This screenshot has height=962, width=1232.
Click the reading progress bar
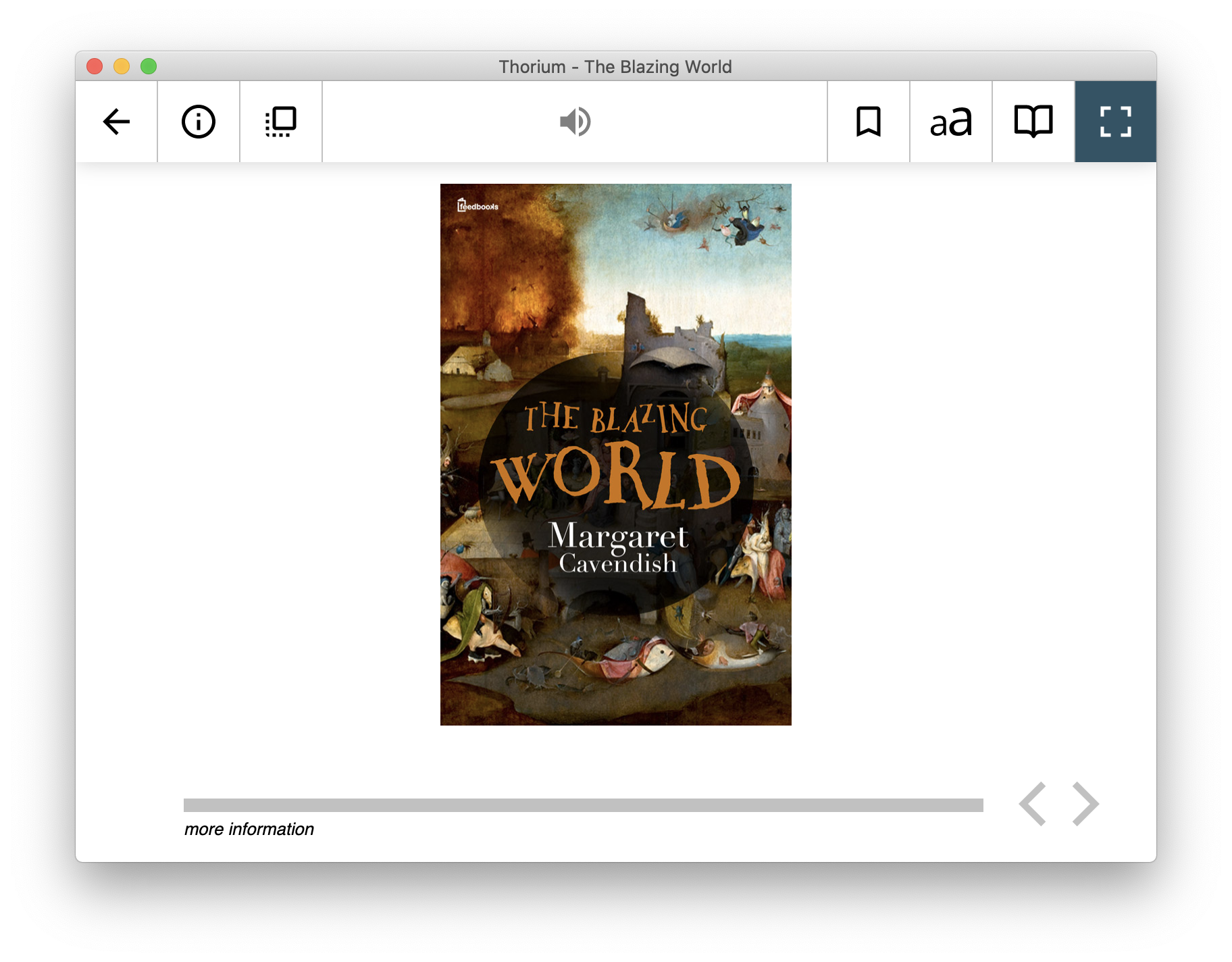[584, 805]
